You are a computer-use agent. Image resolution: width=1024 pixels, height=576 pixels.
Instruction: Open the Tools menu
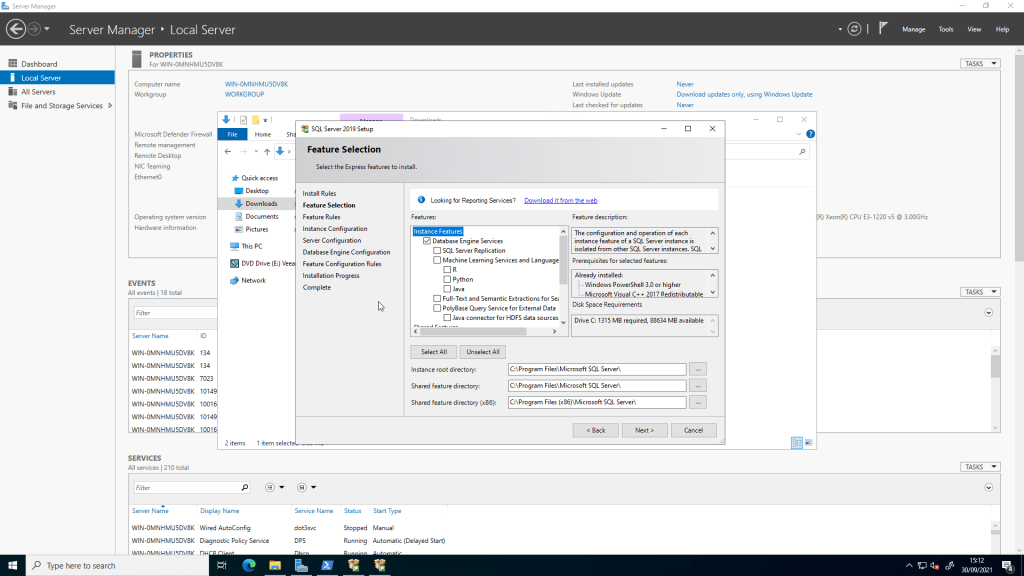(946, 30)
